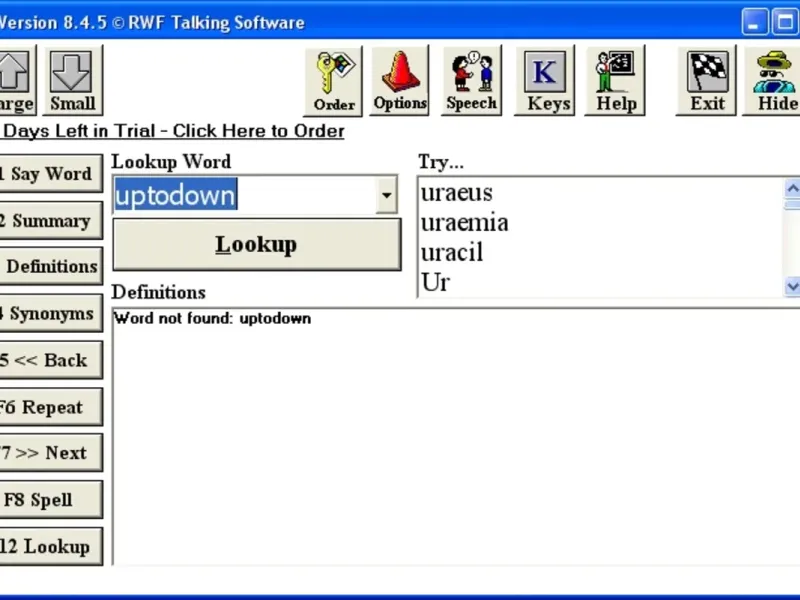Click Try list scrollbar down arrow
800x600 pixels.
click(x=792, y=286)
